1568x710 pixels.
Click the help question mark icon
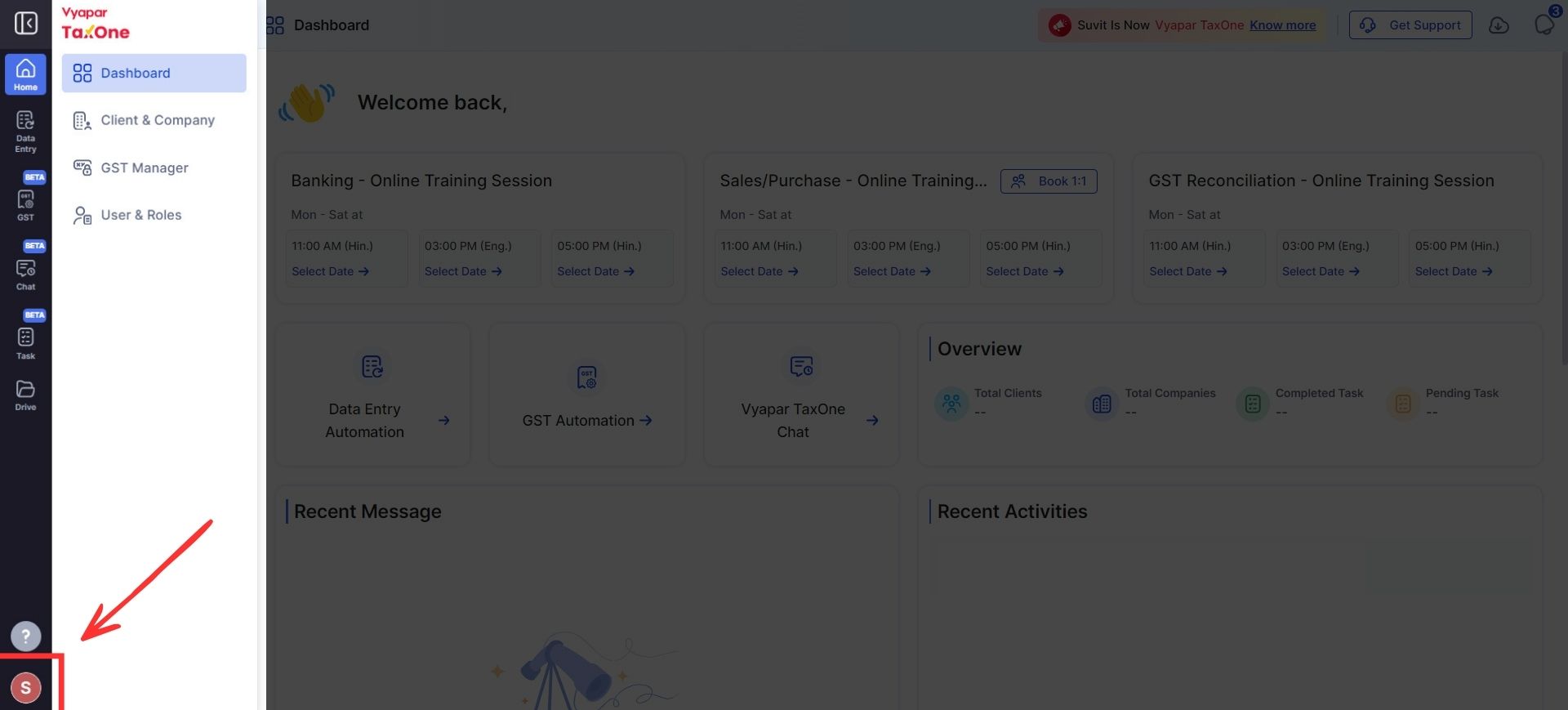pyautogui.click(x=25, y=636)
